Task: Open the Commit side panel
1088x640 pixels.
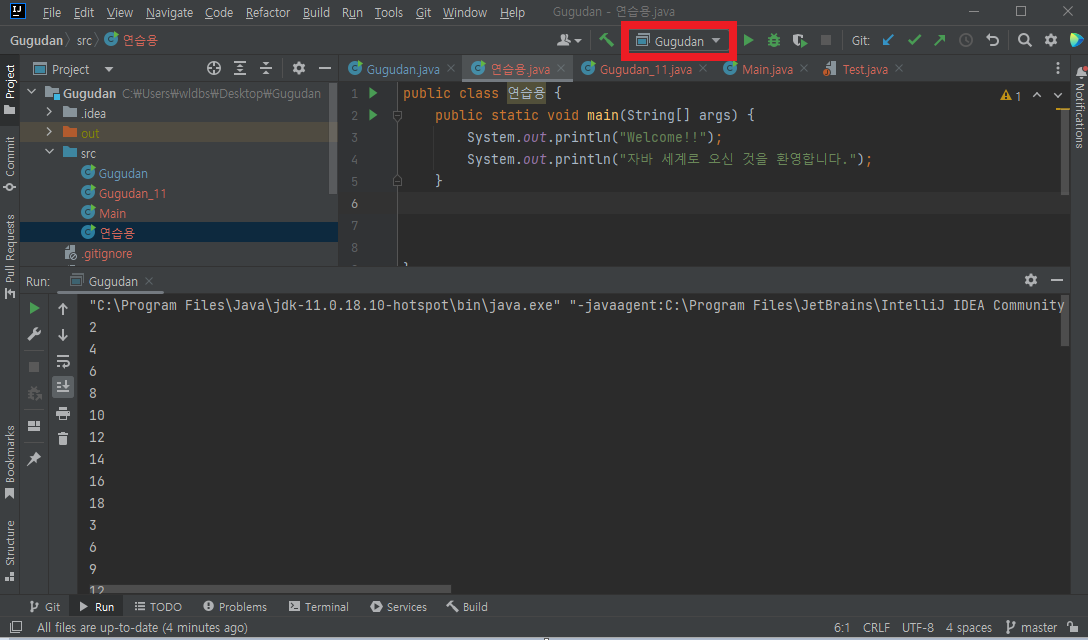Action: (10, 164)
